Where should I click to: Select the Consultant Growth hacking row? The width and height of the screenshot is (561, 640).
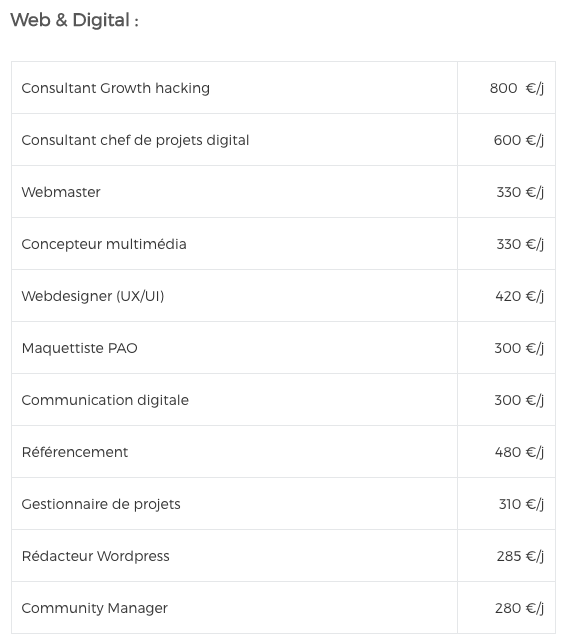(x=283, y=88)
